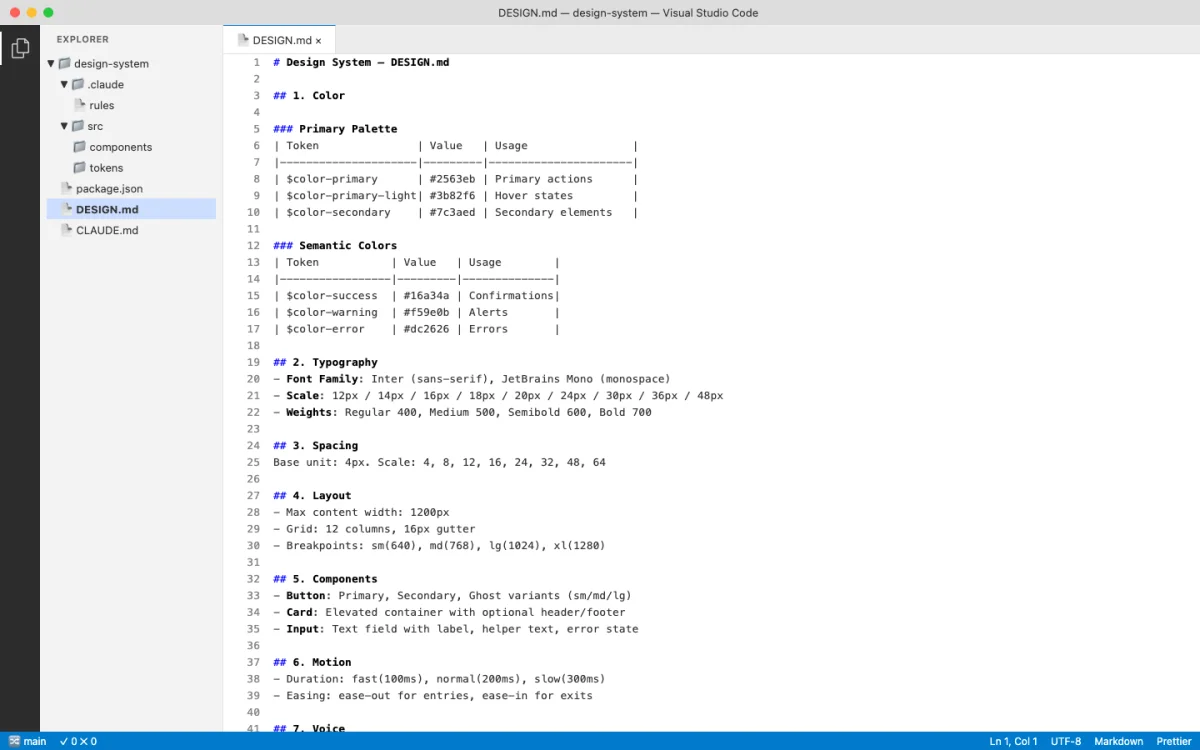Click the folder icon beside .claude
Screen dimensions: 1200x750
tap(78, 84)
